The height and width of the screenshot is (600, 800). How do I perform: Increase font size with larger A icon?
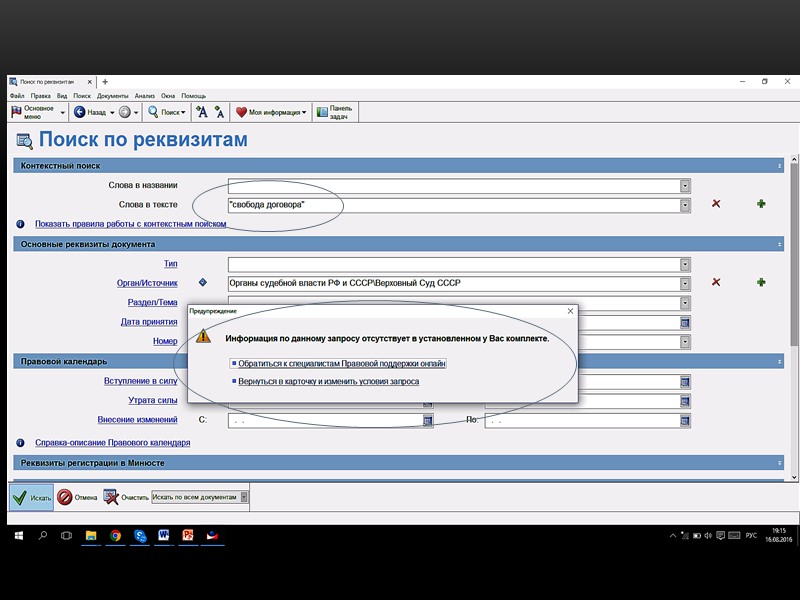(x=202, y=112)
